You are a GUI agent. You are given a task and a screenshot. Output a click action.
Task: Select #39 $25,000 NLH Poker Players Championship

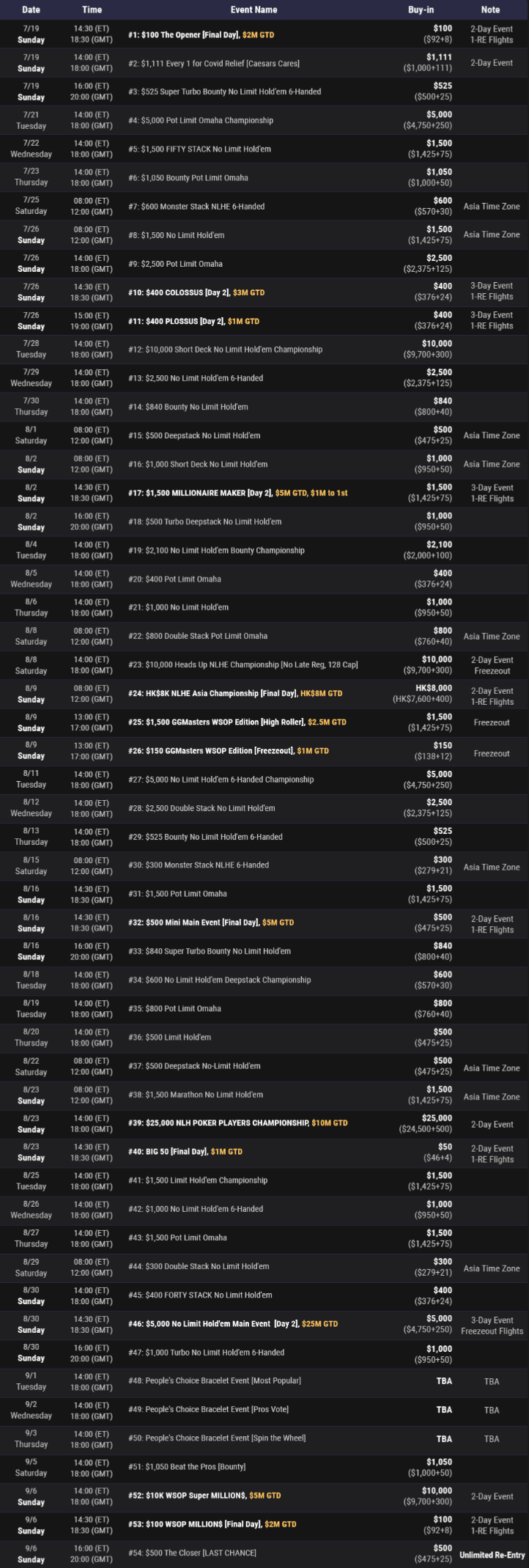[237, 1123]
